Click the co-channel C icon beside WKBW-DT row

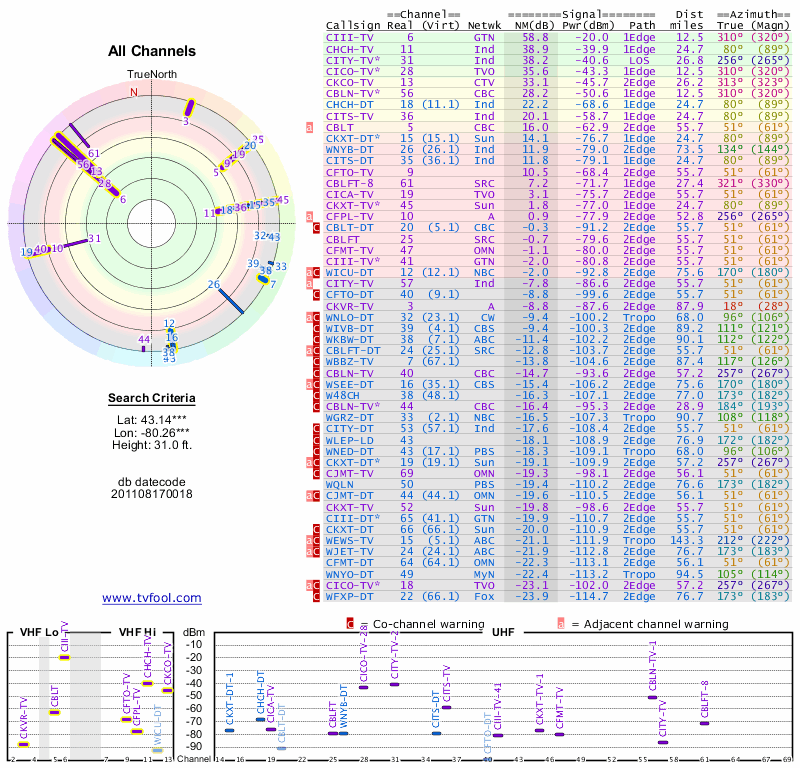[x=316, y=340]
